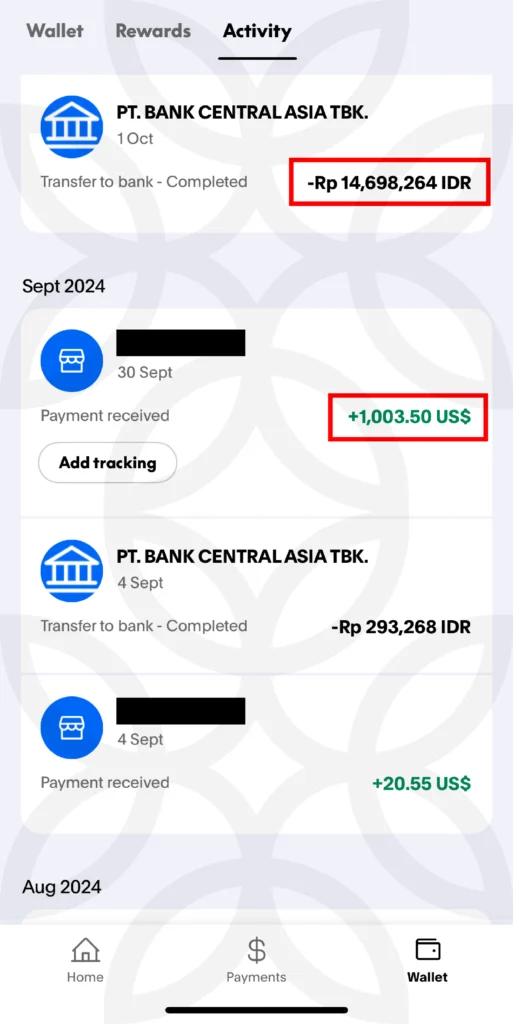The width and height of the screenshot is (513, 1024).
Task: Open the -Rp 293,268 IDR transfer amount
Action: coord(401,628)
